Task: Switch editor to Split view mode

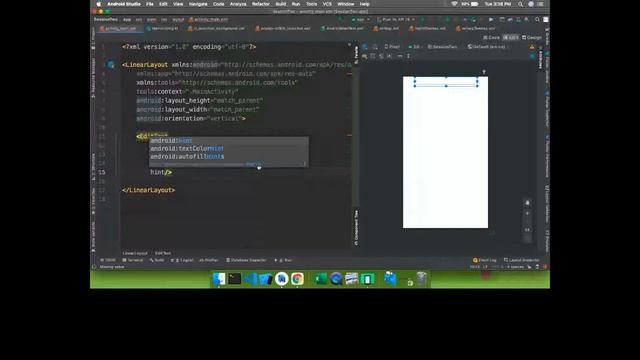Action: (511, 38)
